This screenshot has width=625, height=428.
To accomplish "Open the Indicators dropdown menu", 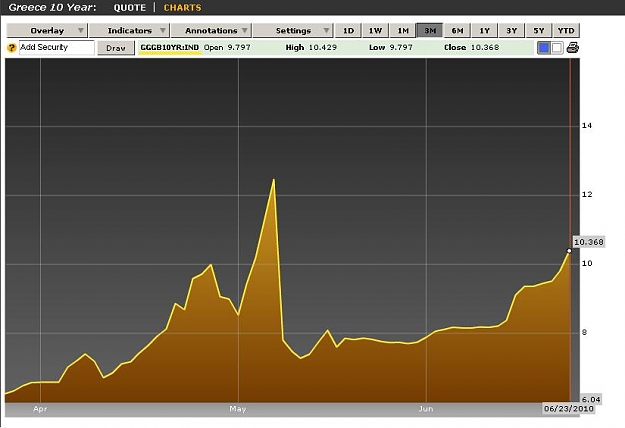I will [130, 31].
